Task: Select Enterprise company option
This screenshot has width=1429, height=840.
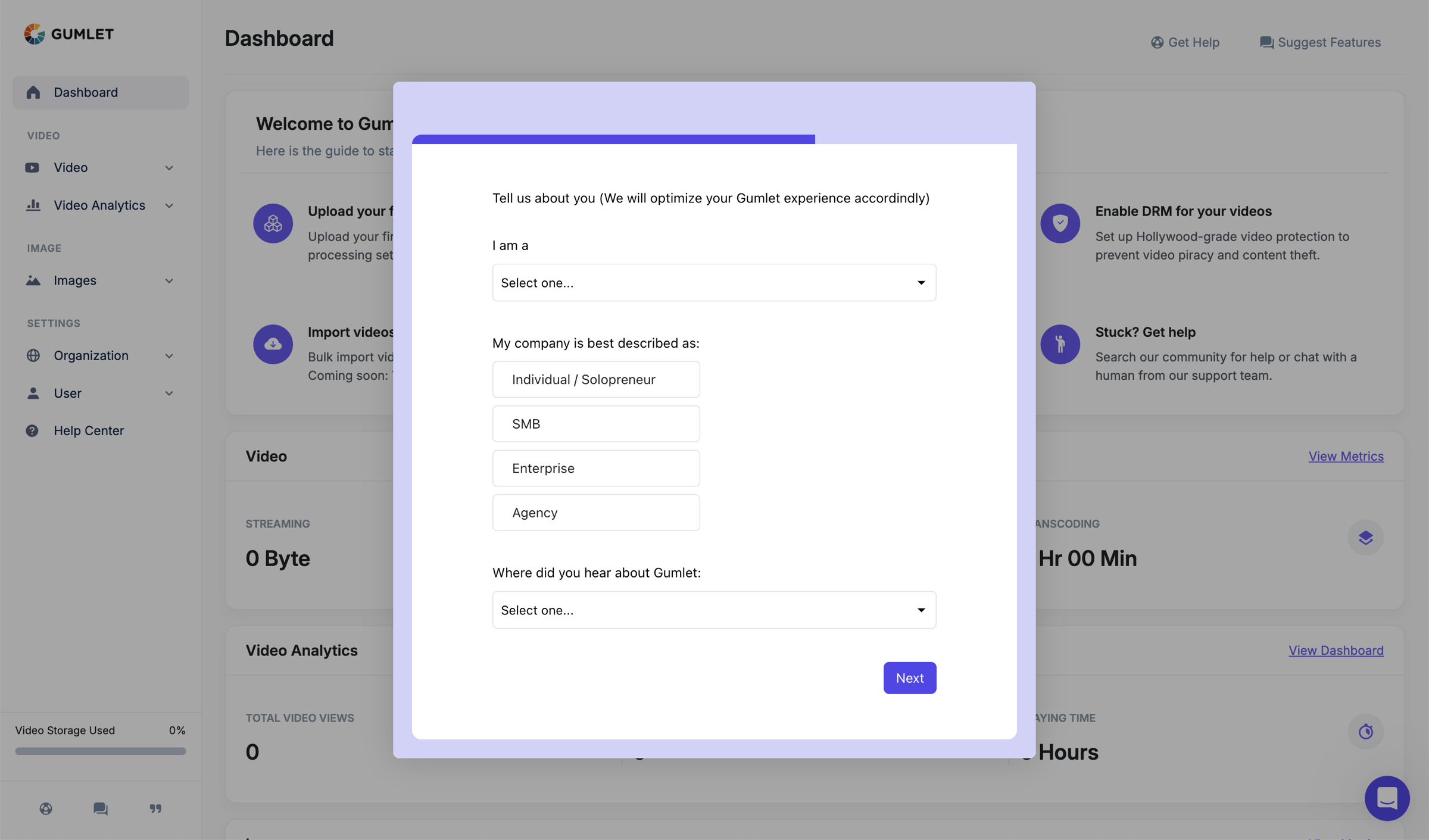Action: point(596,468)
